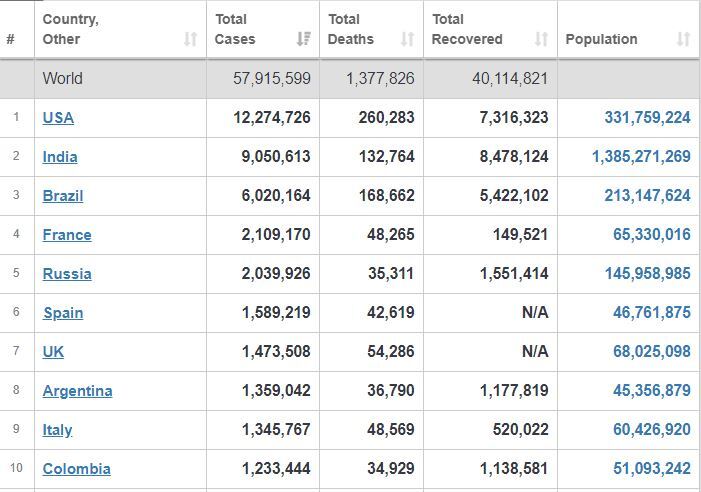This screenshot has height=492, width=701.
Task: Click USA population figure 331,759,224
Action: [x=647, y=118]
